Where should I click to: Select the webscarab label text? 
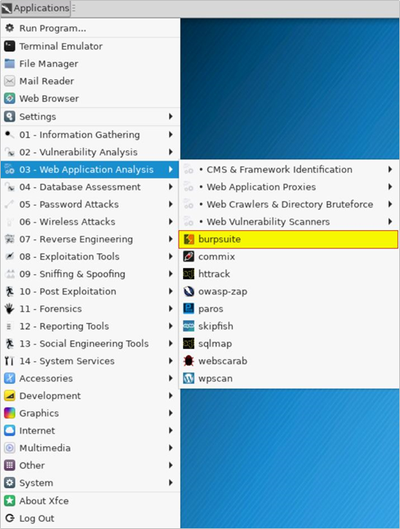coord(223,361)
